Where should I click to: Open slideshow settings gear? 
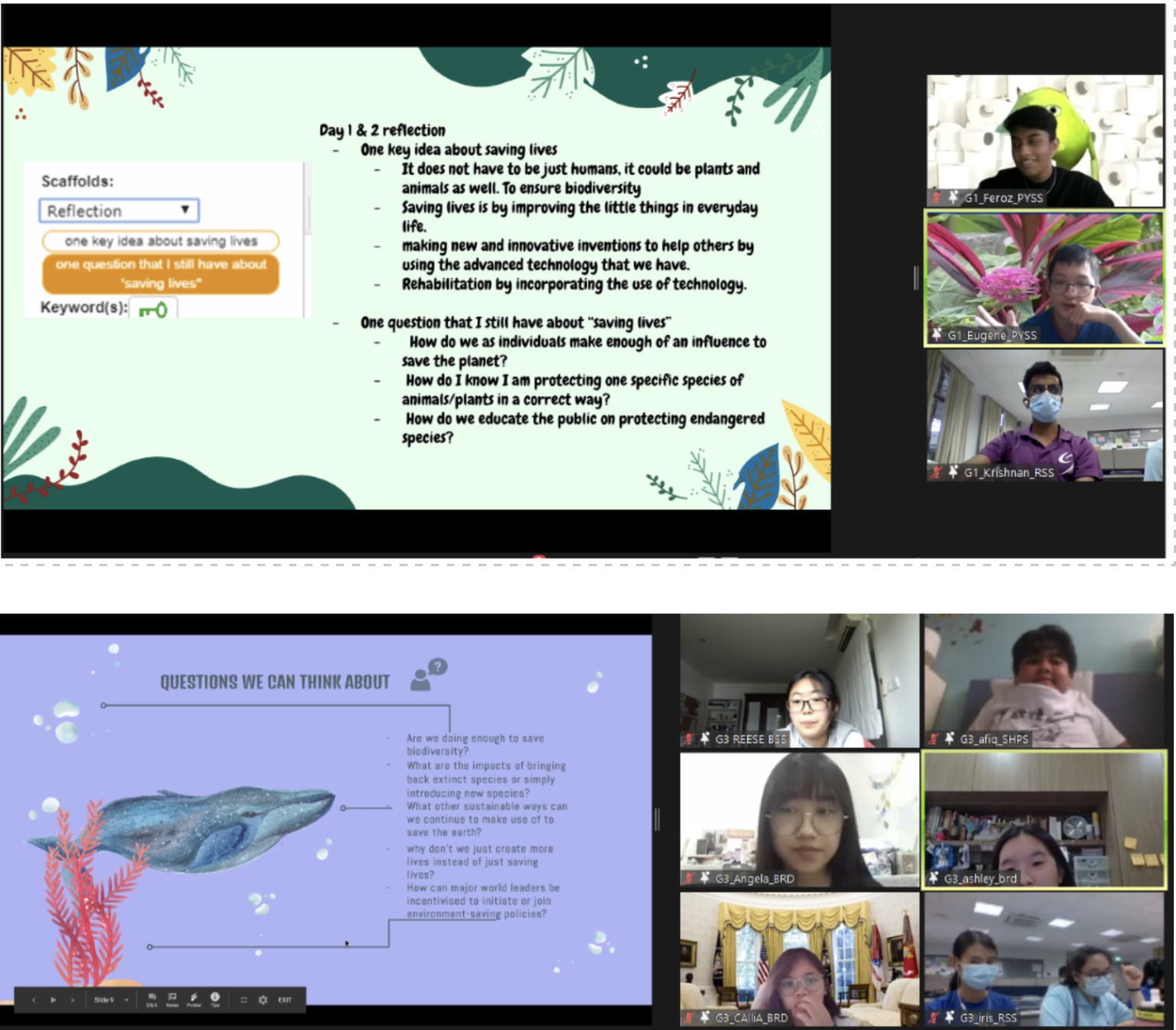coord(263,999)
